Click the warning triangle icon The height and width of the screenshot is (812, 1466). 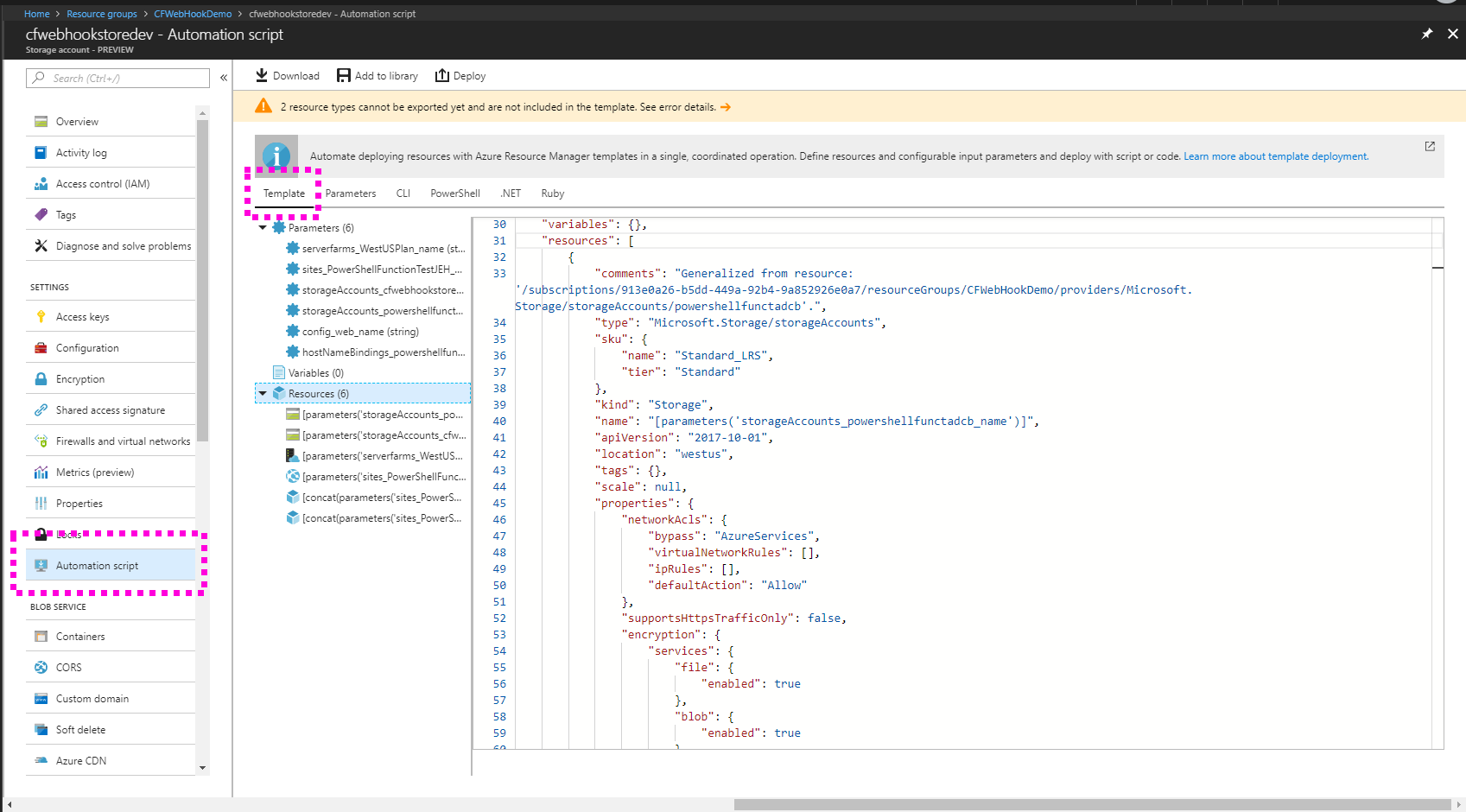coord(263,106)
